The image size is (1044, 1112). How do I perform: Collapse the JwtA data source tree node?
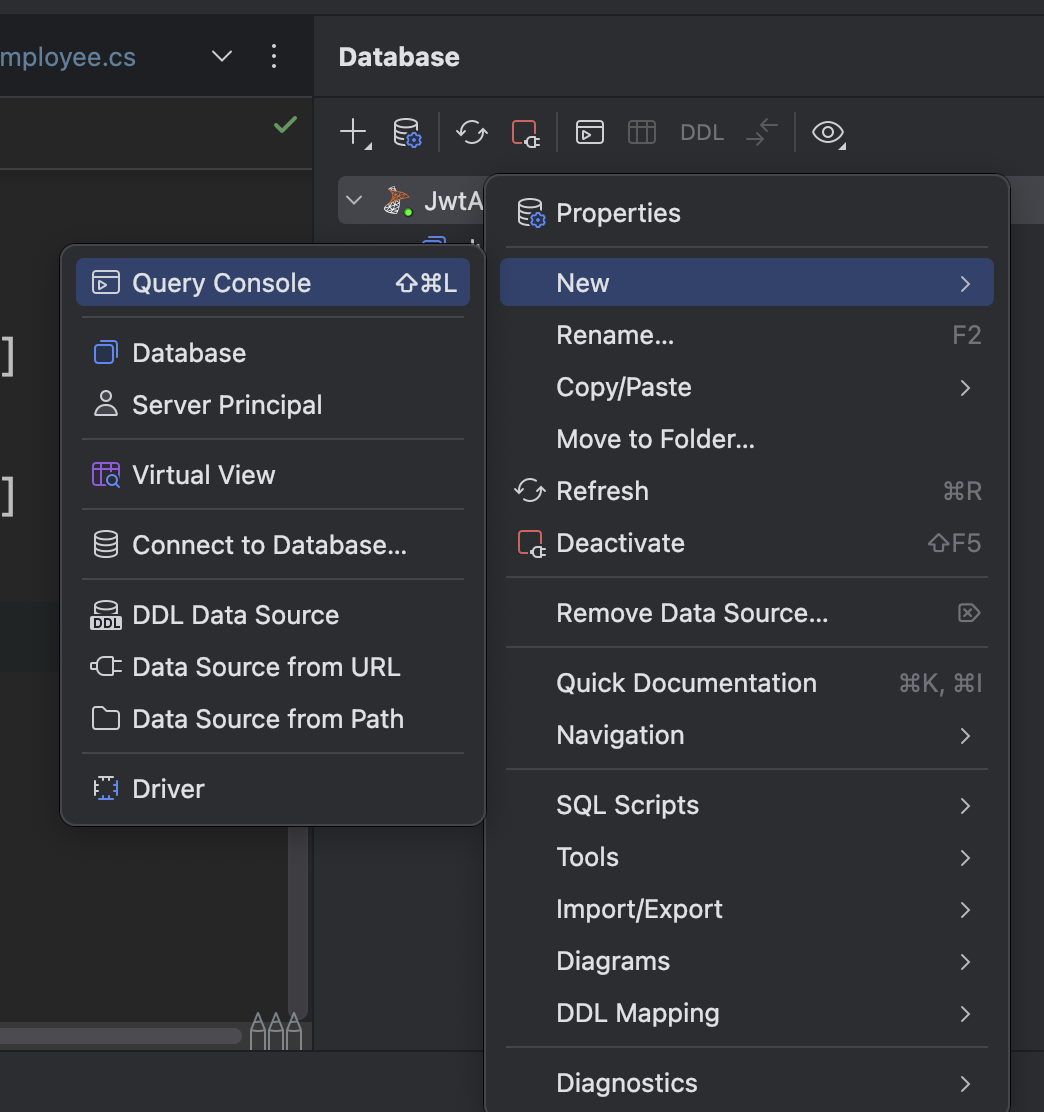pyautogui.click(x=353, y=201)
